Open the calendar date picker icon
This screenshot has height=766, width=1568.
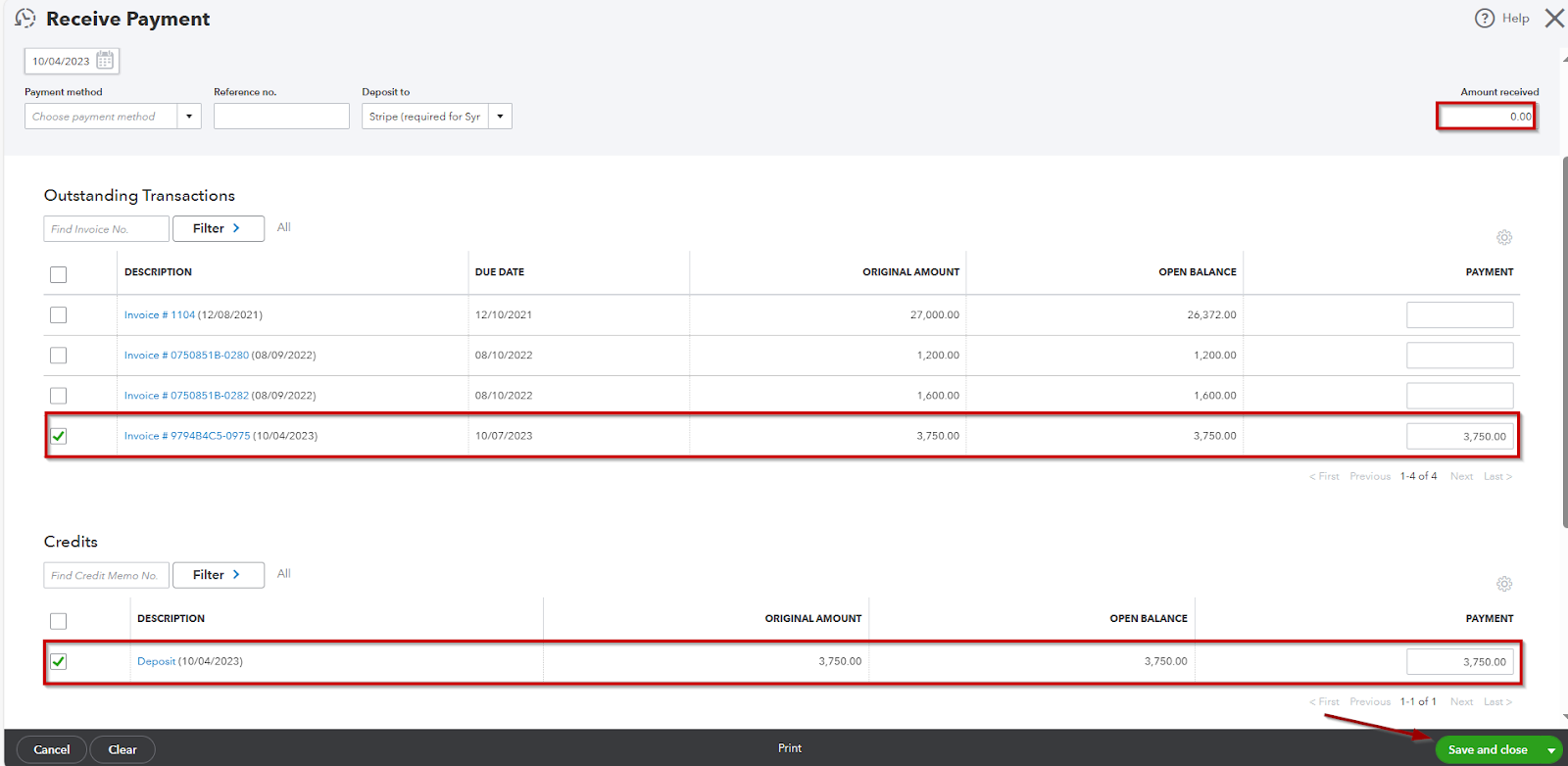click(105, 61)
